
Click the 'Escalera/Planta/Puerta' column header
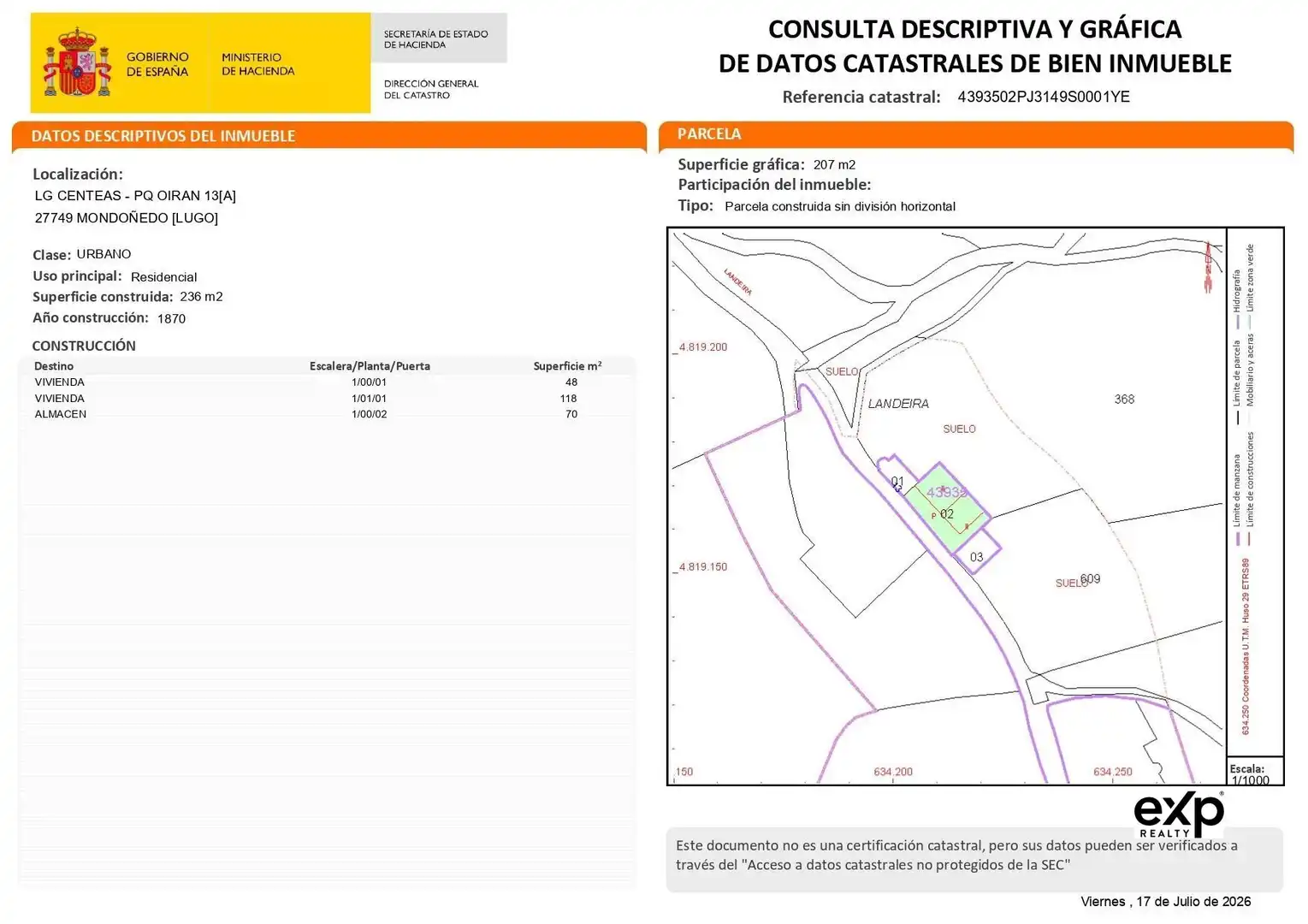(x=370, y=366)
